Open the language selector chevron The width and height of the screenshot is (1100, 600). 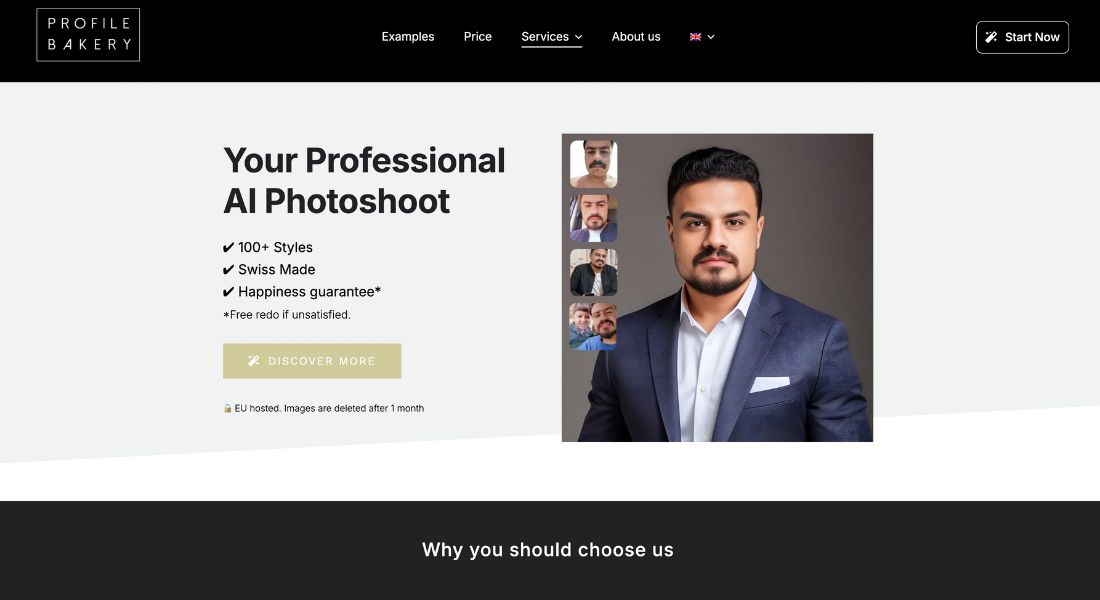[711, 37]
